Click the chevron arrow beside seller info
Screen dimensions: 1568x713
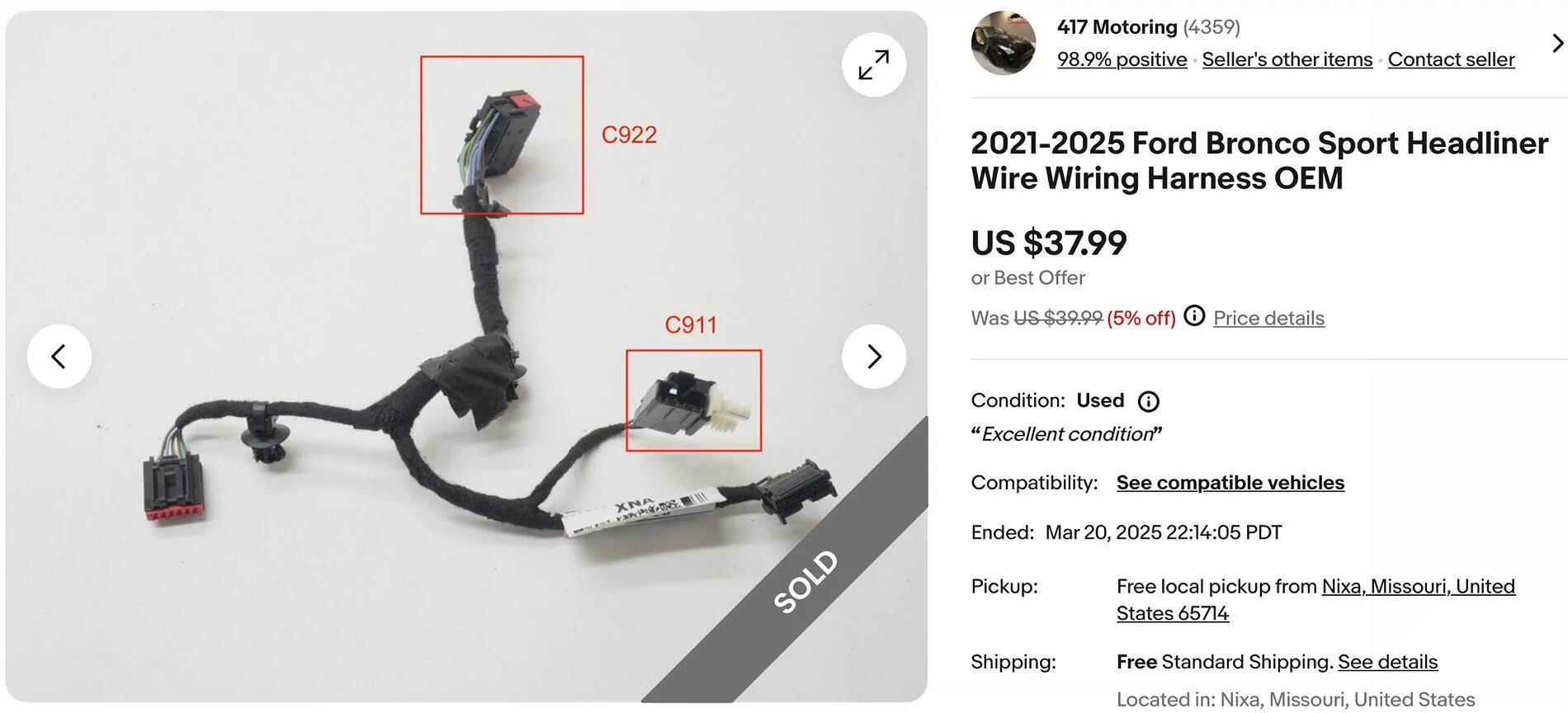coord(1557,43)
